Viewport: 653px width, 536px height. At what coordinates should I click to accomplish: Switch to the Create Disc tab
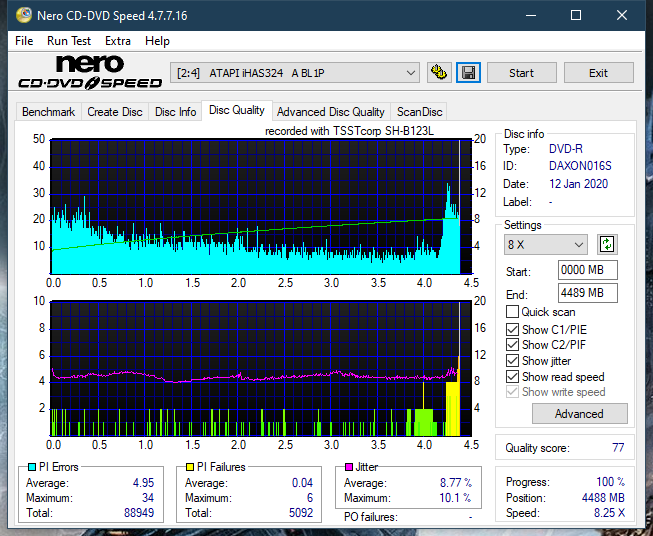(115, 112)
